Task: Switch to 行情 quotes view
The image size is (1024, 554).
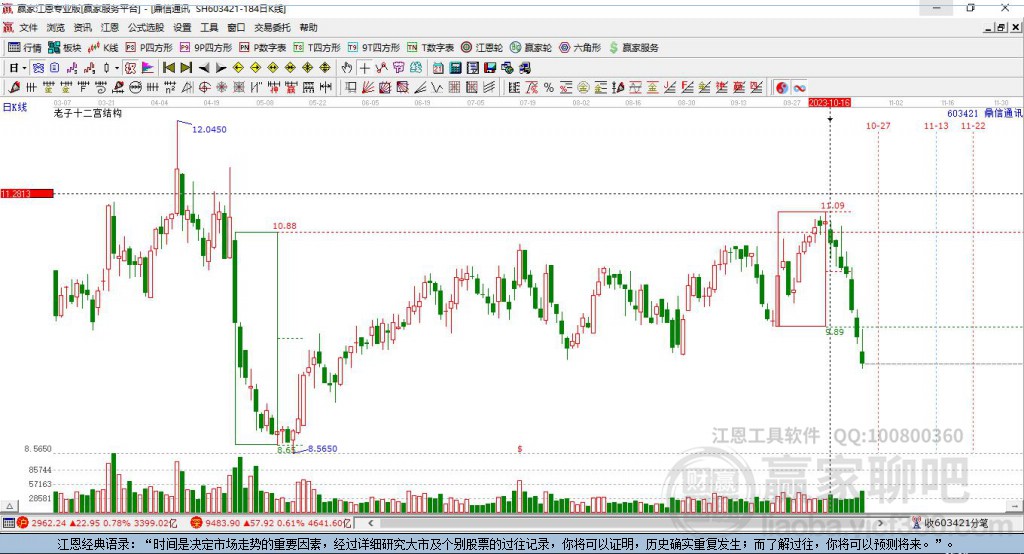Action: [25, 48]
